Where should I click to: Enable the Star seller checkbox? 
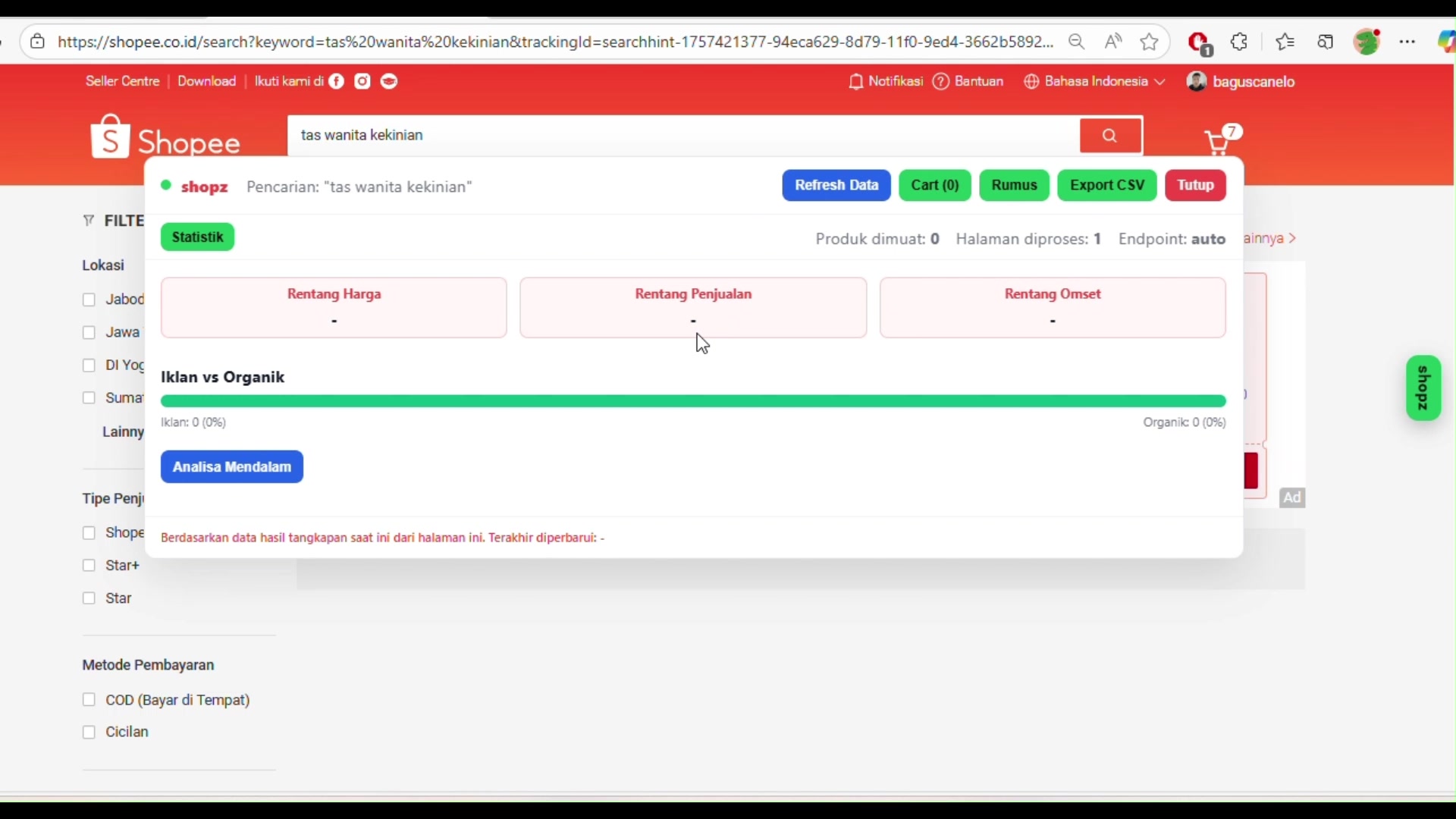tap(89, 598)
